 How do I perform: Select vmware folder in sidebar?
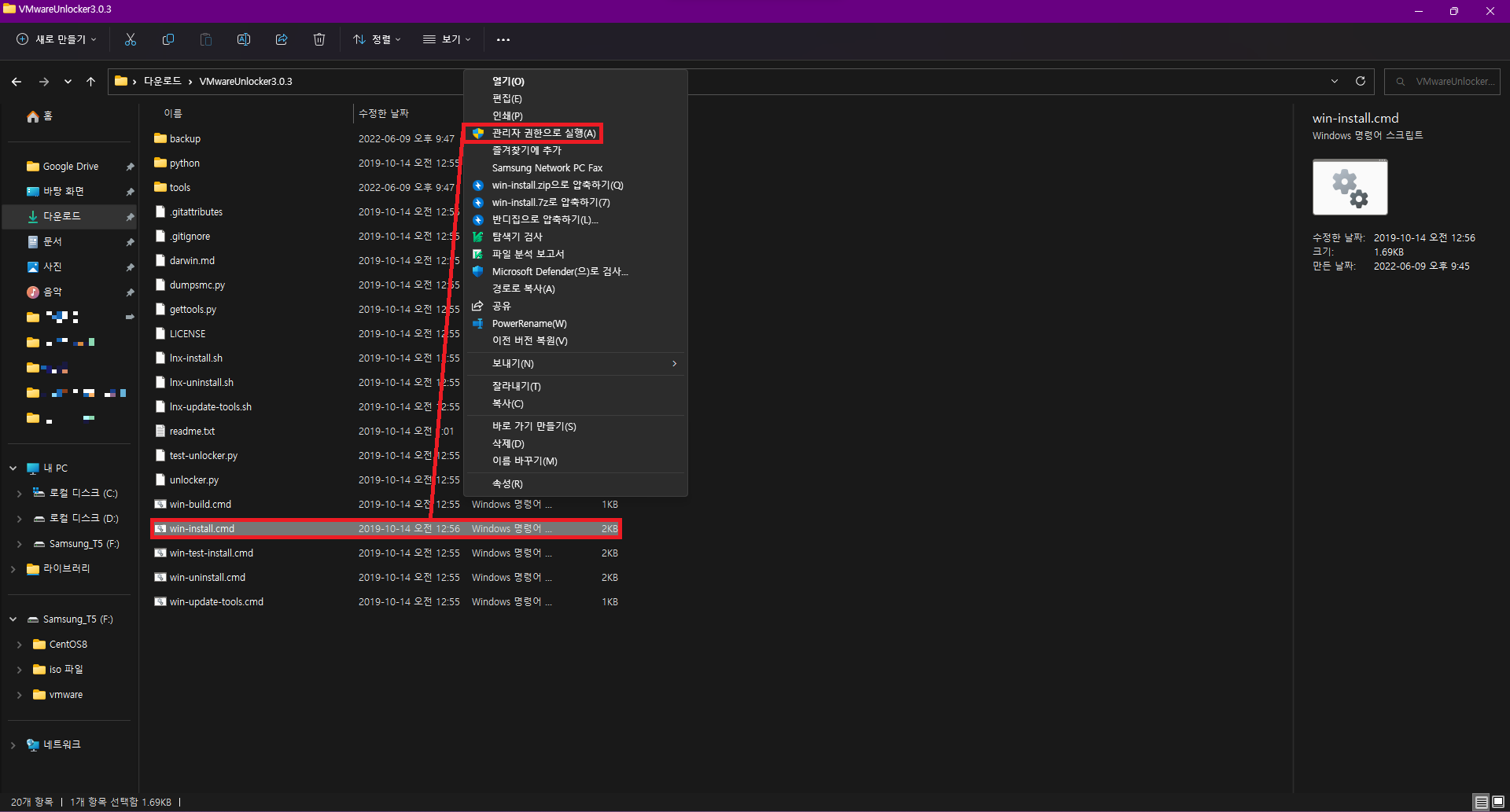[x=66, y=695]
